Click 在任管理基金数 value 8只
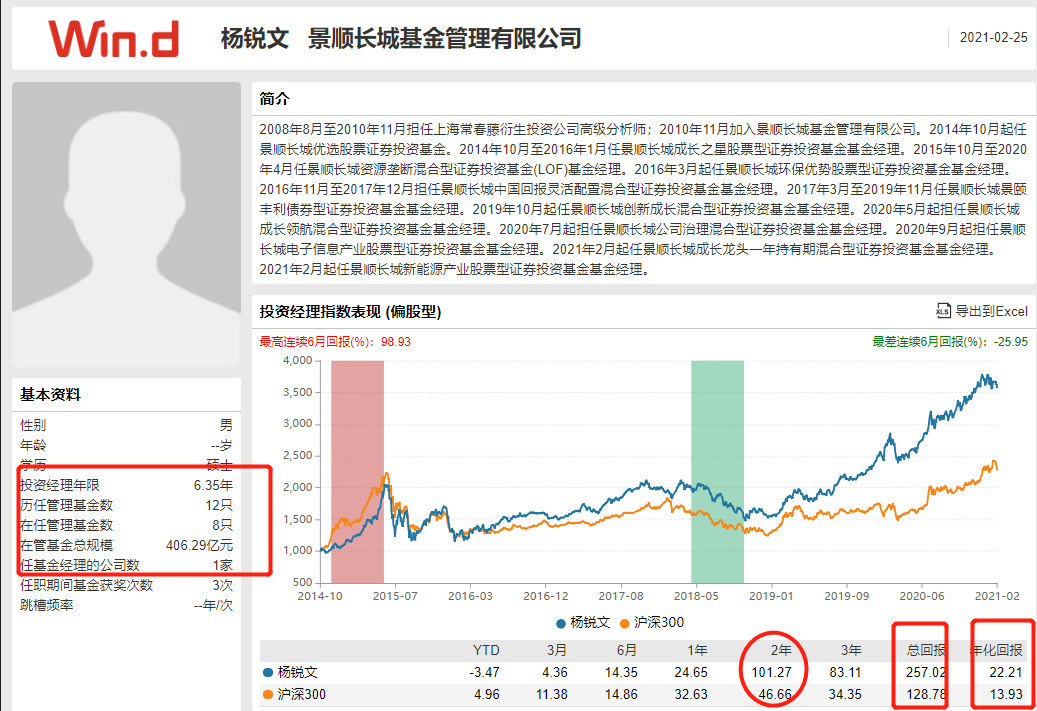This screenshot has width=1037, height=711. point(223,525)
